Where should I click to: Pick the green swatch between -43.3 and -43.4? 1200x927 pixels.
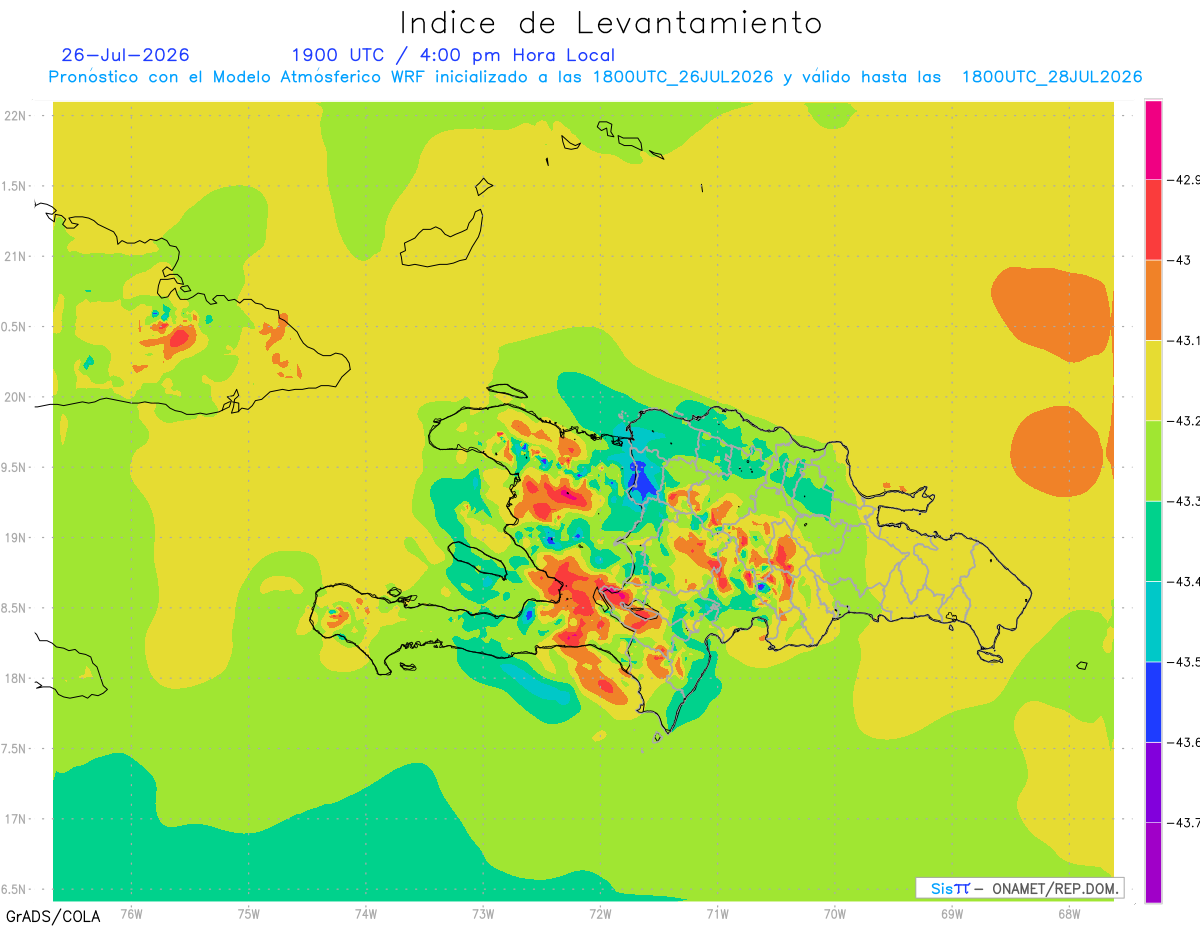pos(1153,541)
